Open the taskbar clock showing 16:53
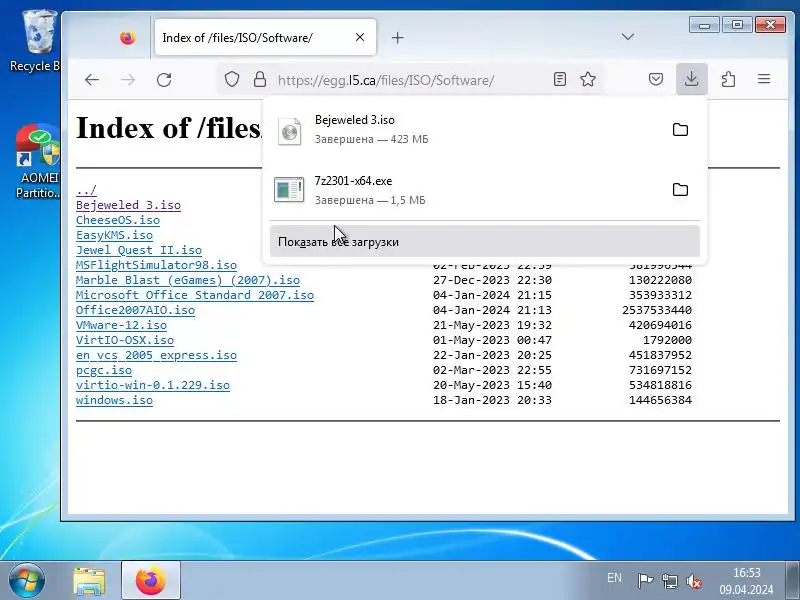Screen dimensions: 800x600 [746, 581]
